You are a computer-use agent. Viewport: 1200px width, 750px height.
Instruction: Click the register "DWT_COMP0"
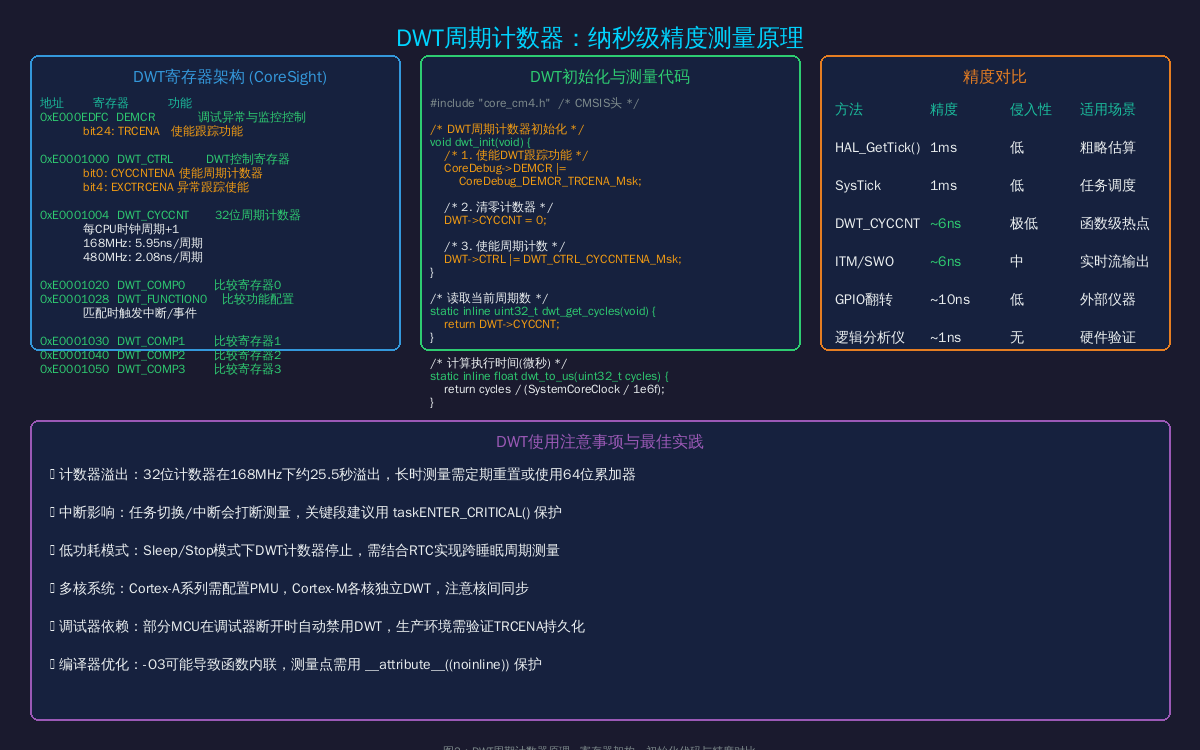(x=151, y=285)
